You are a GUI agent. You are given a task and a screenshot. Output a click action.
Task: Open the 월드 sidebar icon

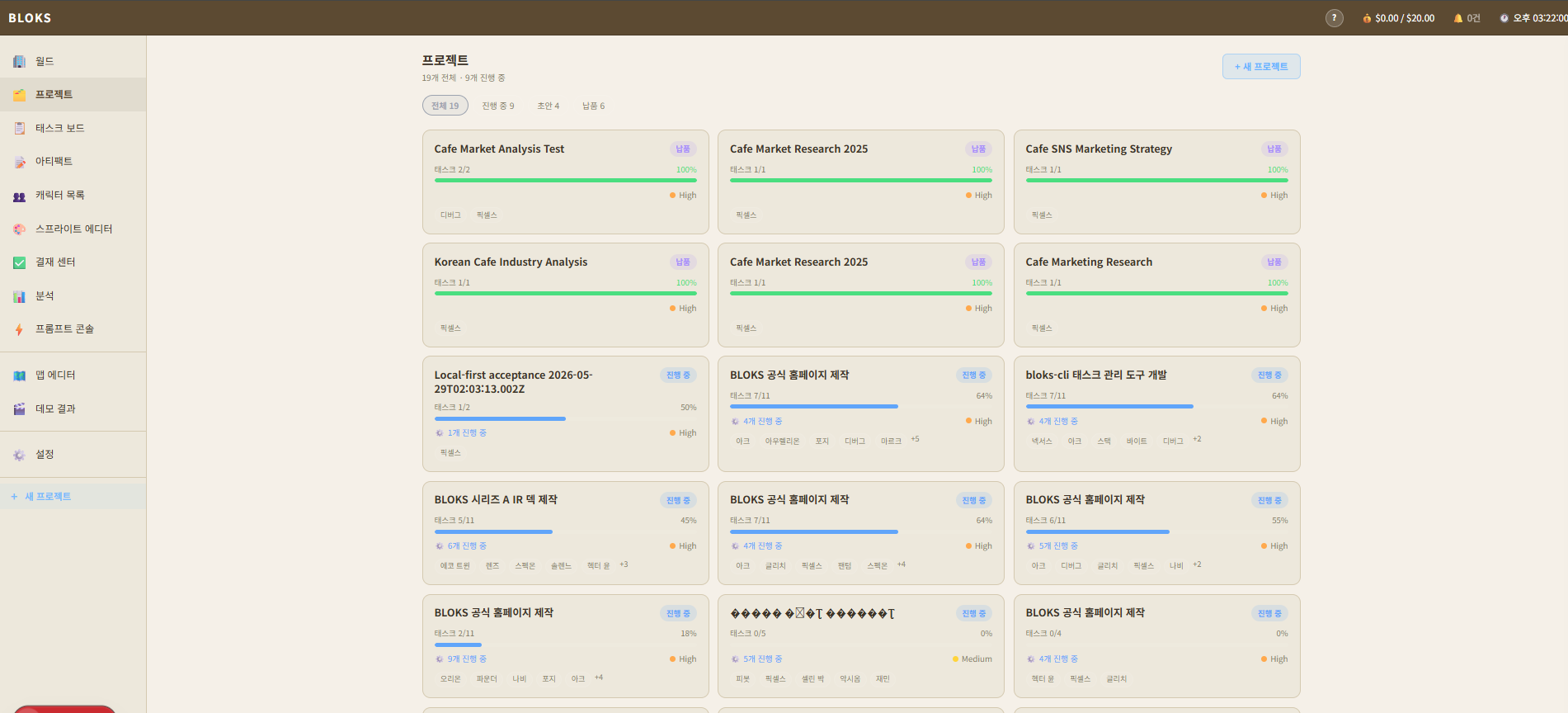pyautogui.click(x=19, y=61)
